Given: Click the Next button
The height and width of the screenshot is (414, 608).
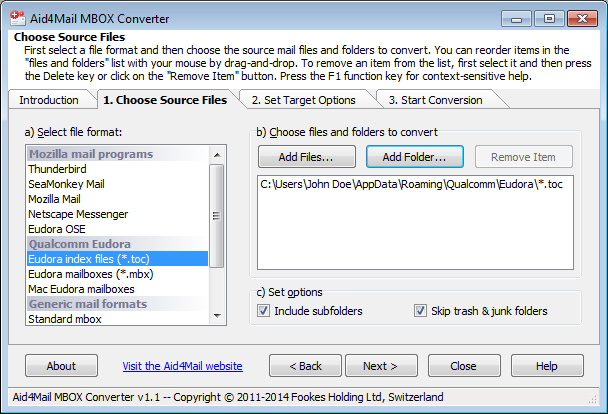Looking at the screenshot, I should coord(380,366).
